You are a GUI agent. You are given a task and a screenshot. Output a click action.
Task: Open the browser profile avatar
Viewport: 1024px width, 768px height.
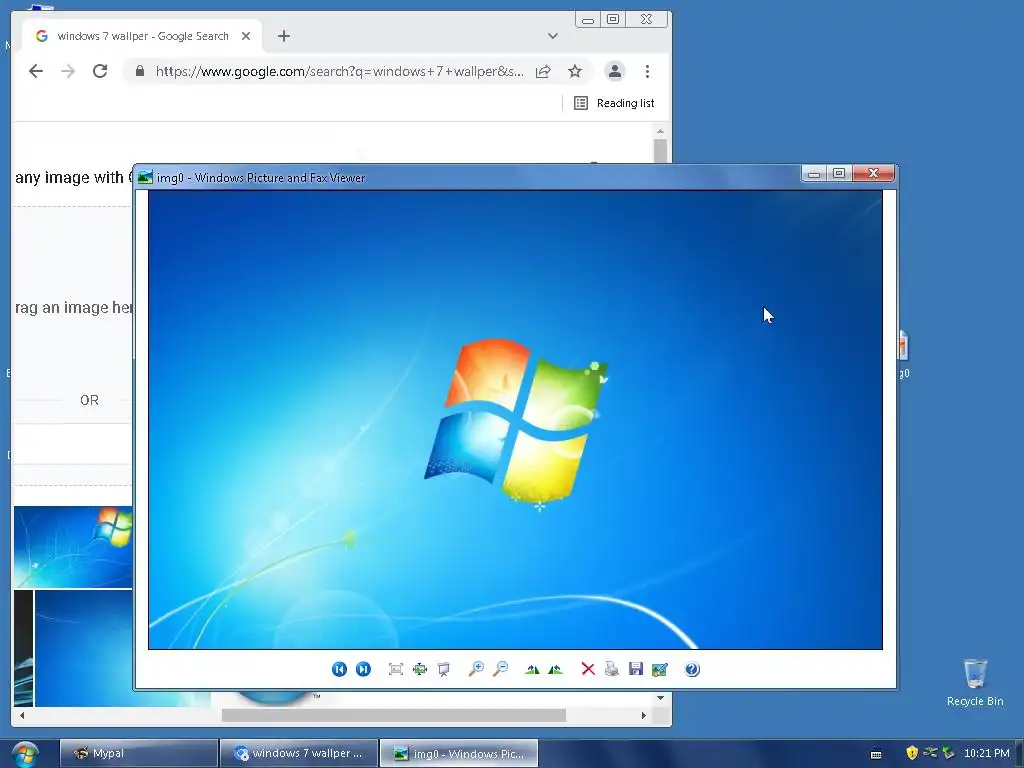pyautogui.click(x=615, y=71)
